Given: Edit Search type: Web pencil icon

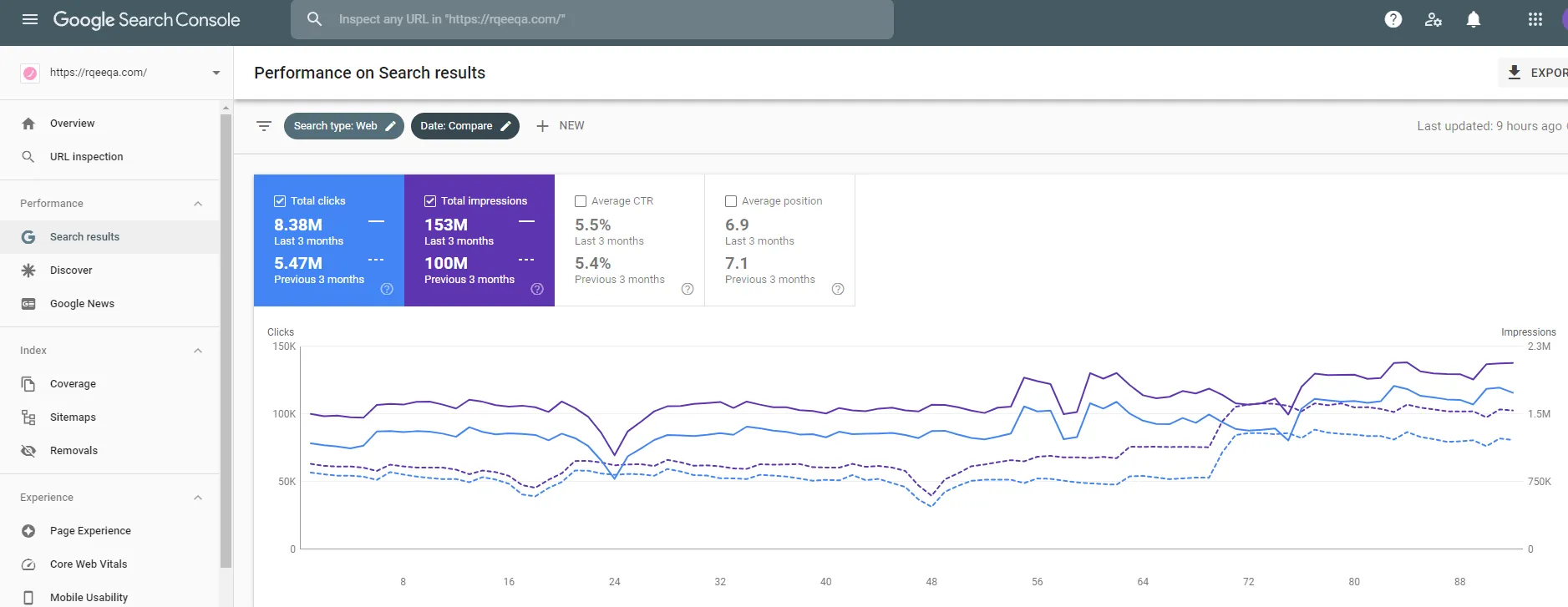Looking at the screenshot, I should point(390,126).
